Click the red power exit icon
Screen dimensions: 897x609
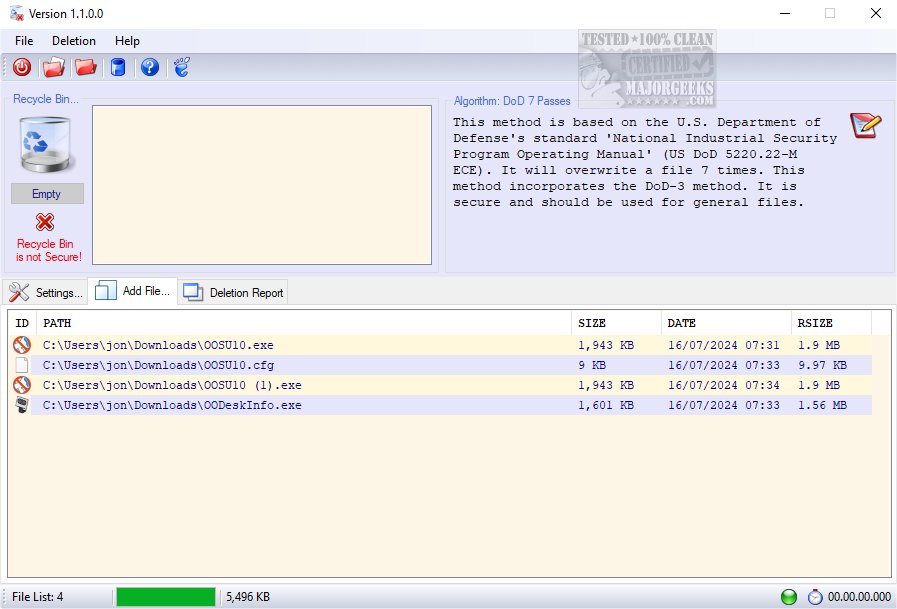click(x=22, y=67)
